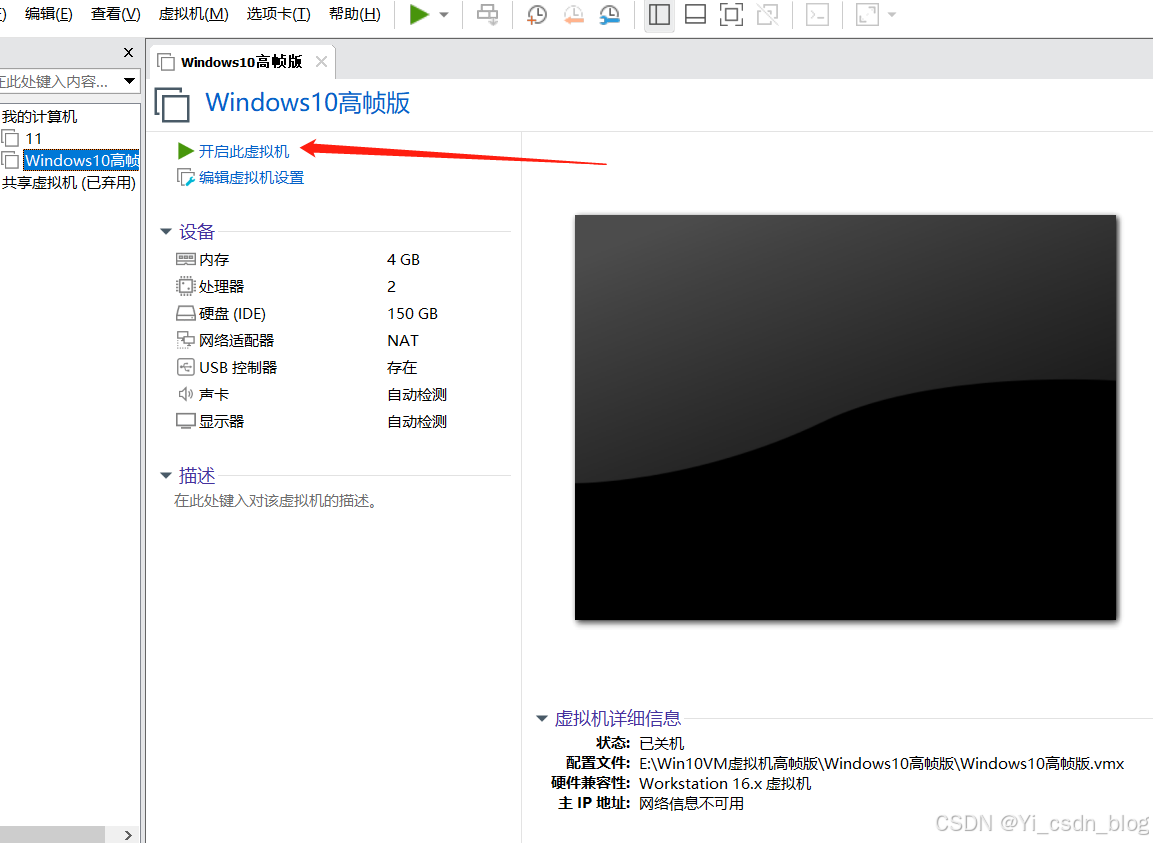
Task: Click the revert to snapshot toolbar icon
Action: [574, 15]
